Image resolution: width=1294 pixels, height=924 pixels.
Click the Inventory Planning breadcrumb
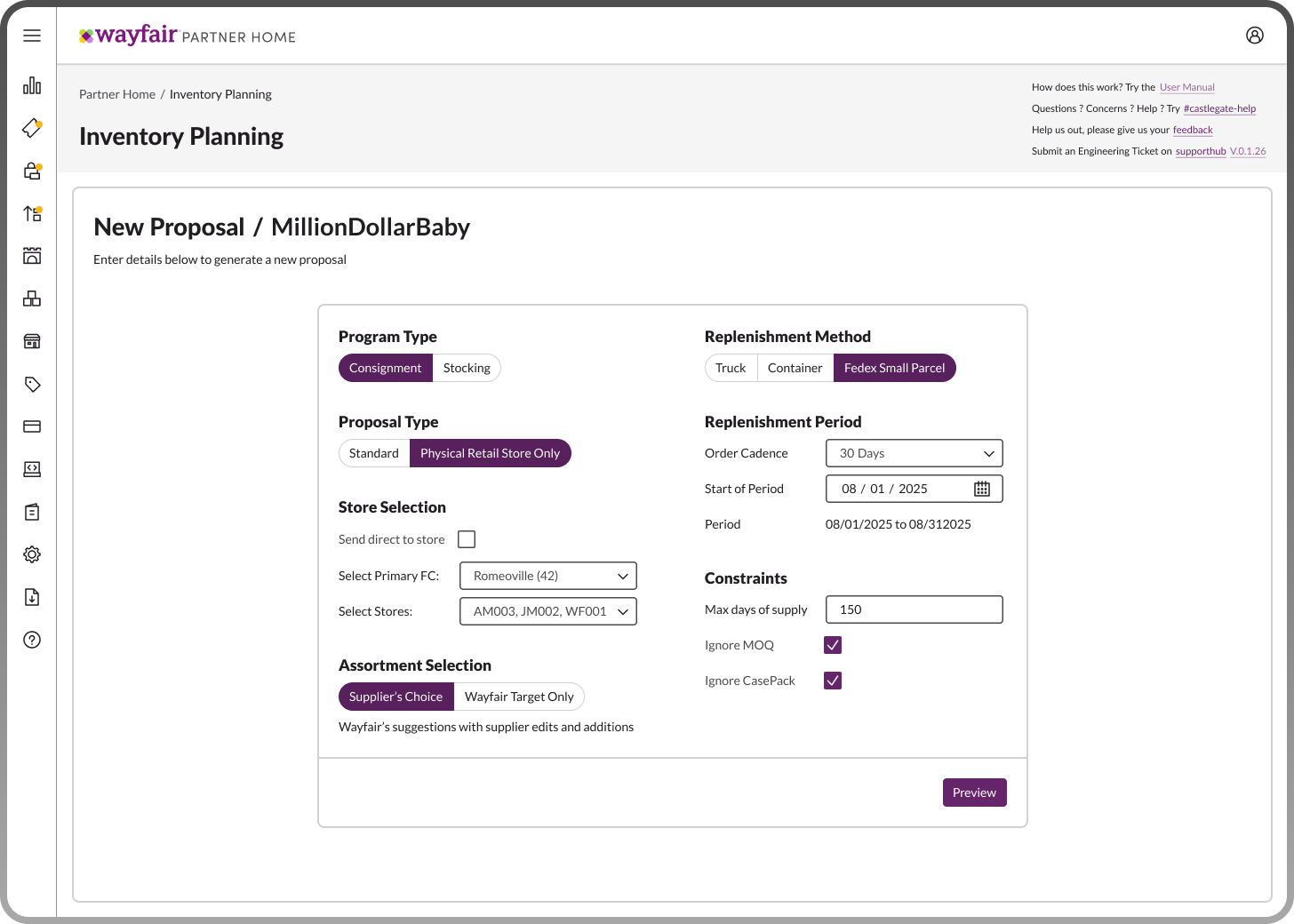point(220,94)
